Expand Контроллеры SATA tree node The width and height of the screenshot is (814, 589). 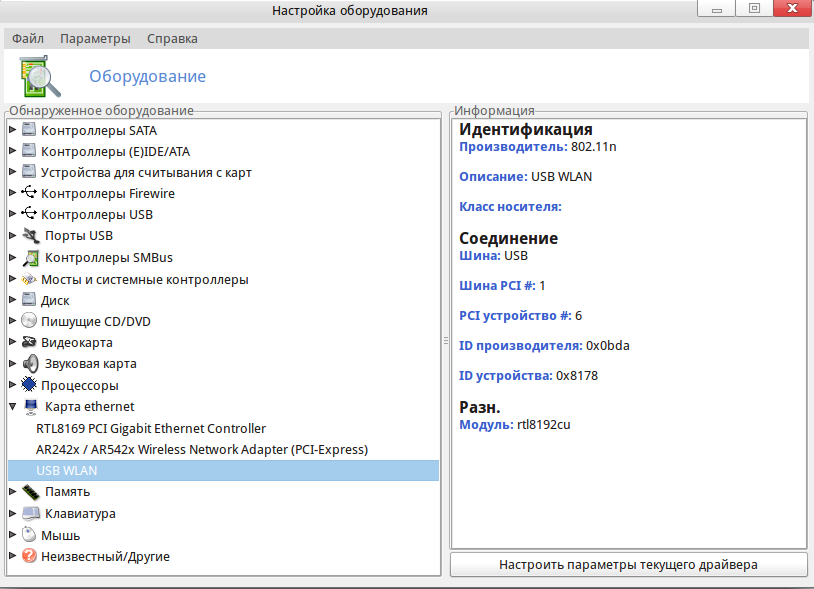pos(12,130)
